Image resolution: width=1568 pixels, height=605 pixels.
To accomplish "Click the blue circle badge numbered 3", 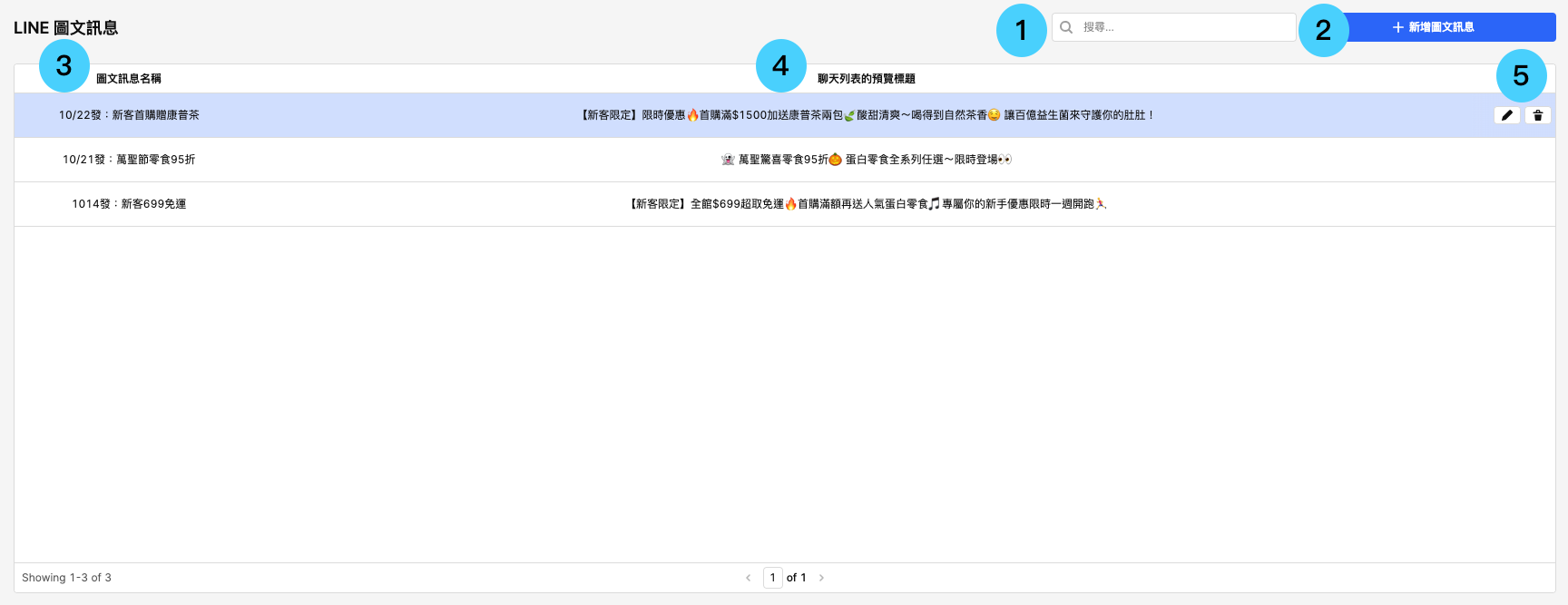I will [x=64, y=65].
